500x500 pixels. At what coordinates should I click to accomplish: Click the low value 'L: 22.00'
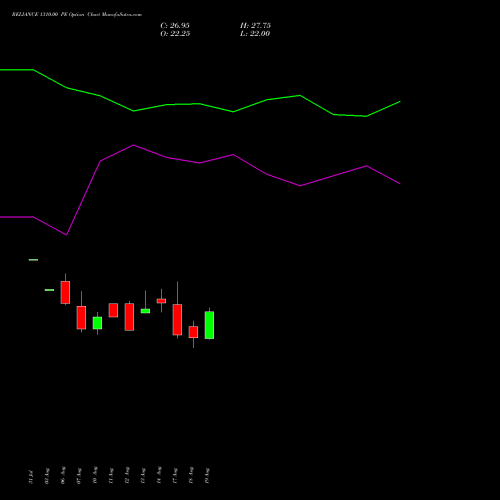pos(255,34)
